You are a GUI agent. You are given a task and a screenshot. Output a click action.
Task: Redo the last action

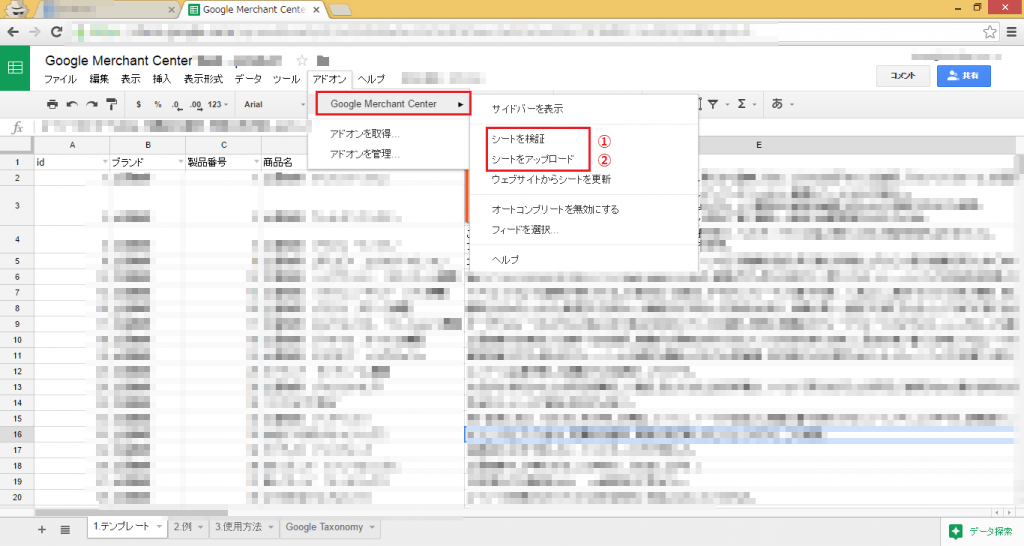click(92, 104)
